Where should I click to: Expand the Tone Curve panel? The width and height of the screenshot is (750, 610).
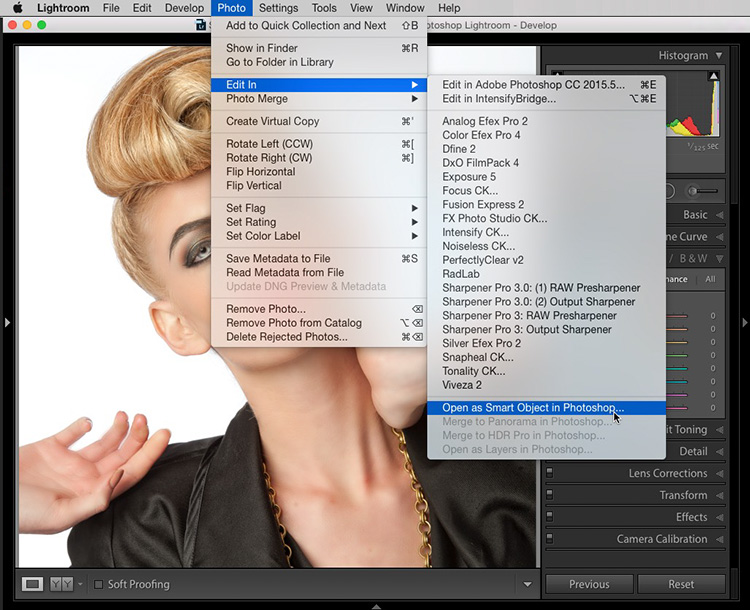pos(719,237)
